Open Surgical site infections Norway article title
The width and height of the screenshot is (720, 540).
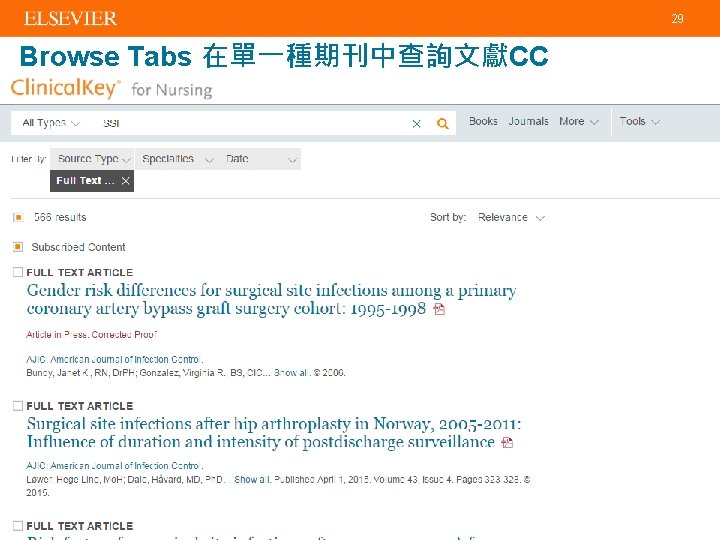click(x=274, y=433)
